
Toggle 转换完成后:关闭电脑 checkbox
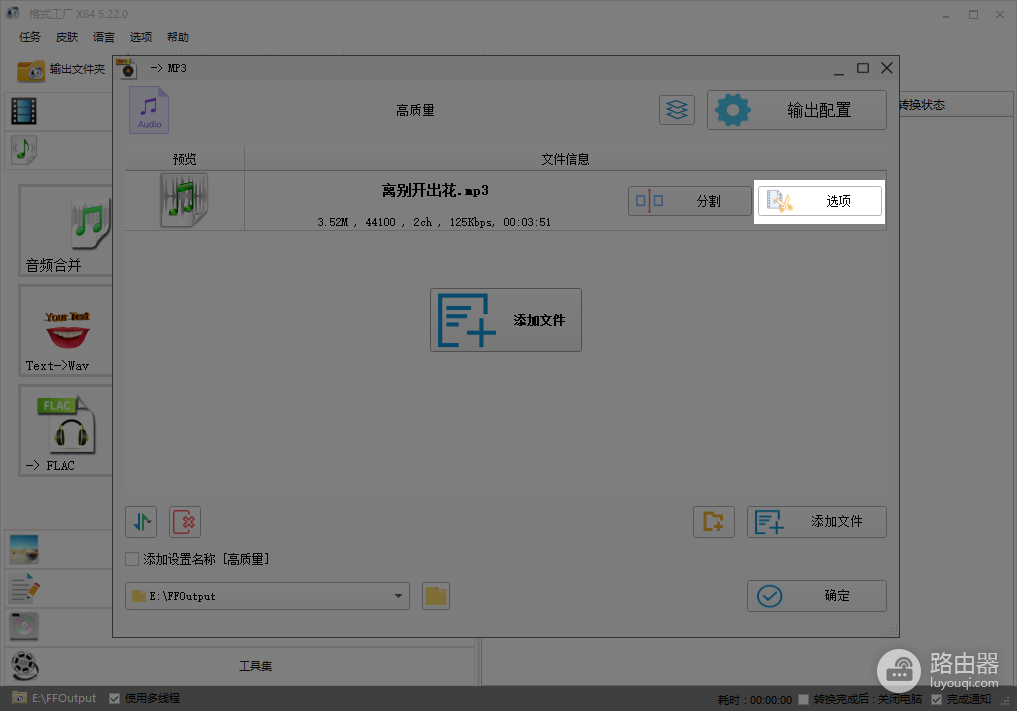point(804,699)
